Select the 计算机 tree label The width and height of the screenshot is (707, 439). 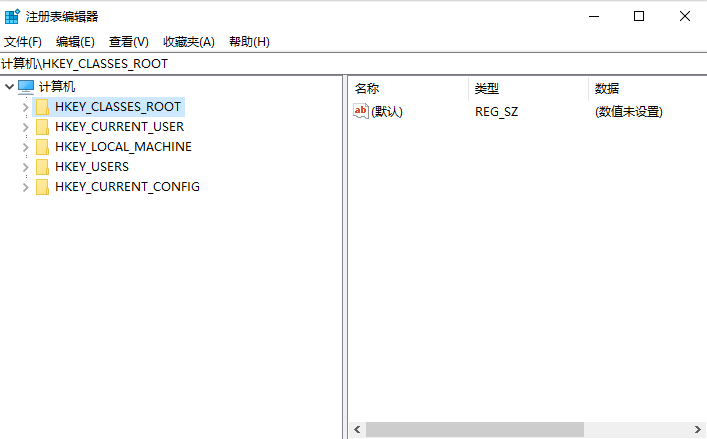(57, 87)
